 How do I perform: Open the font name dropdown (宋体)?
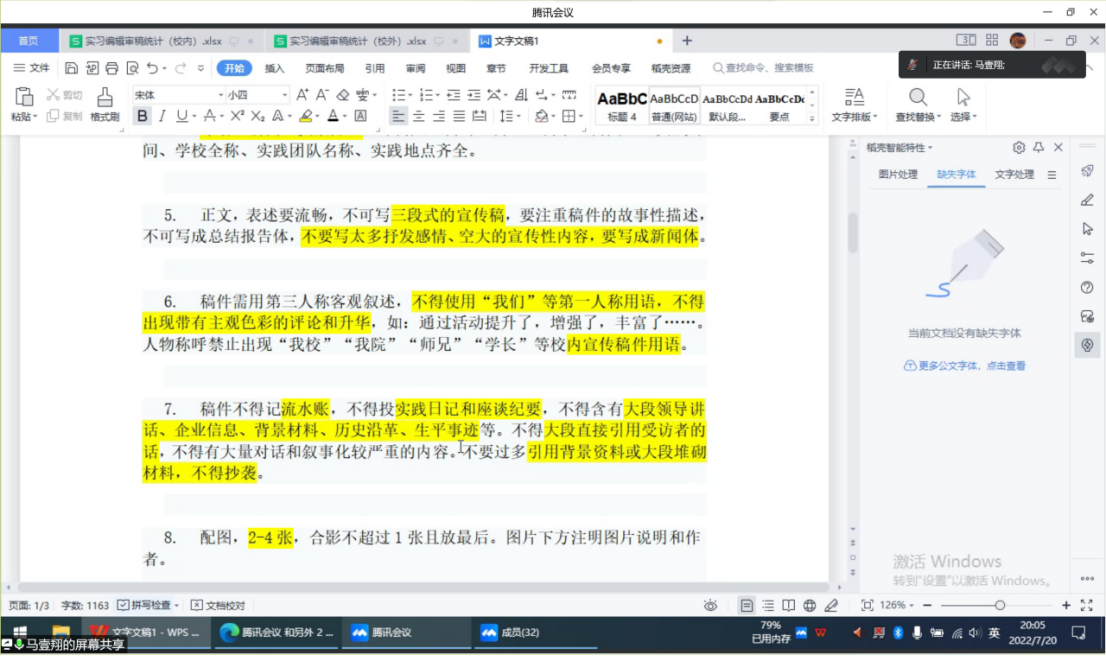[221, 95]
